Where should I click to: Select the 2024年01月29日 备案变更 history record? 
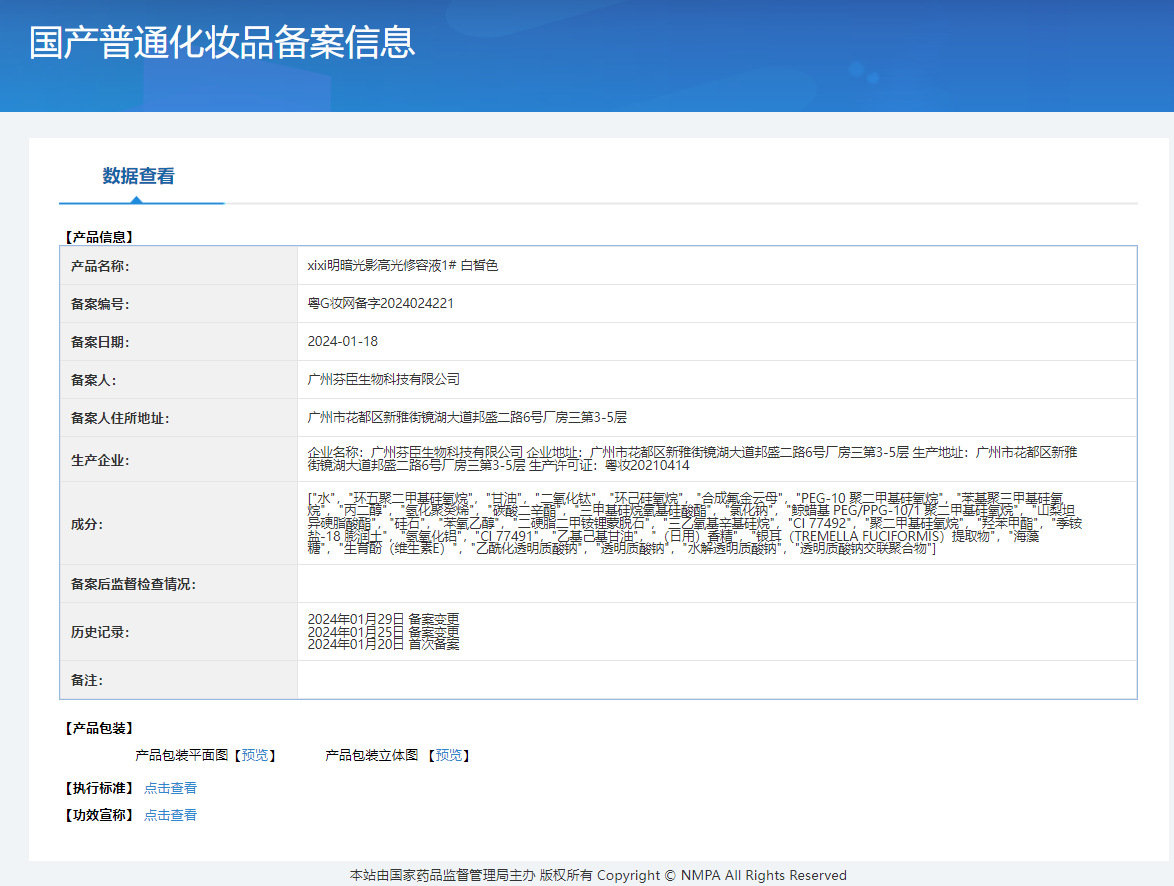click(383, 619)
